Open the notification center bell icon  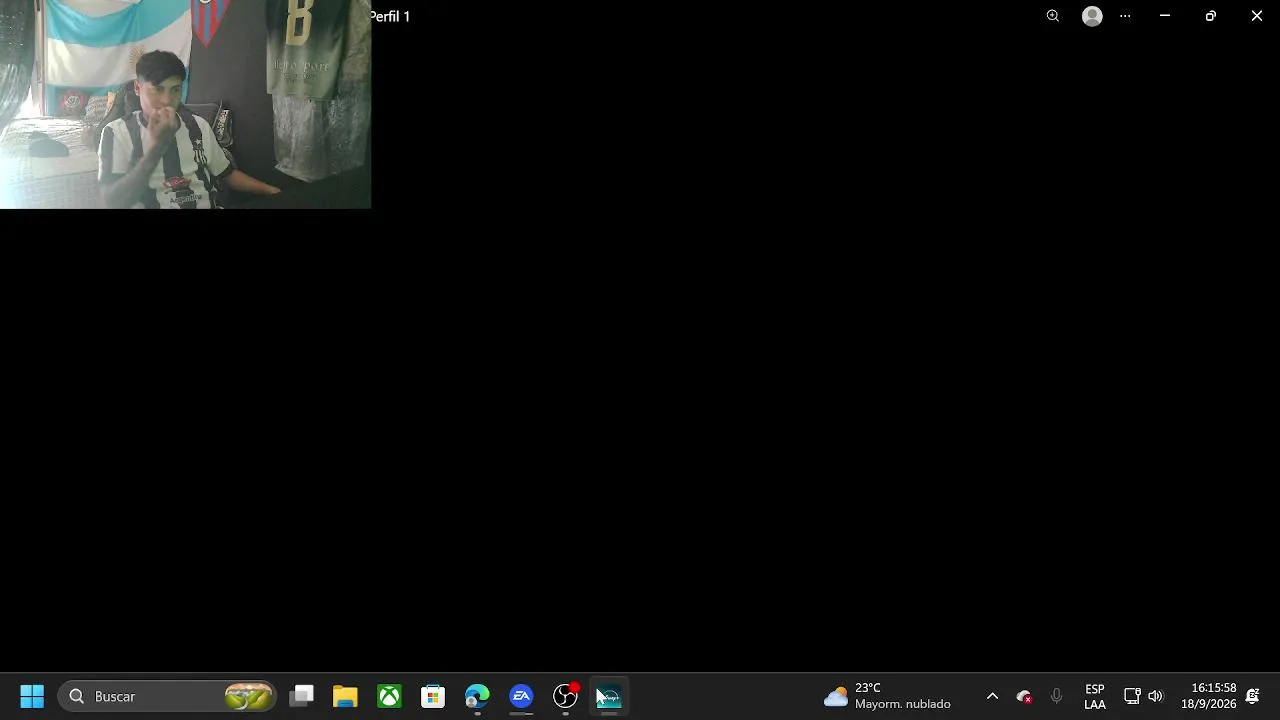click(1252, 696)
